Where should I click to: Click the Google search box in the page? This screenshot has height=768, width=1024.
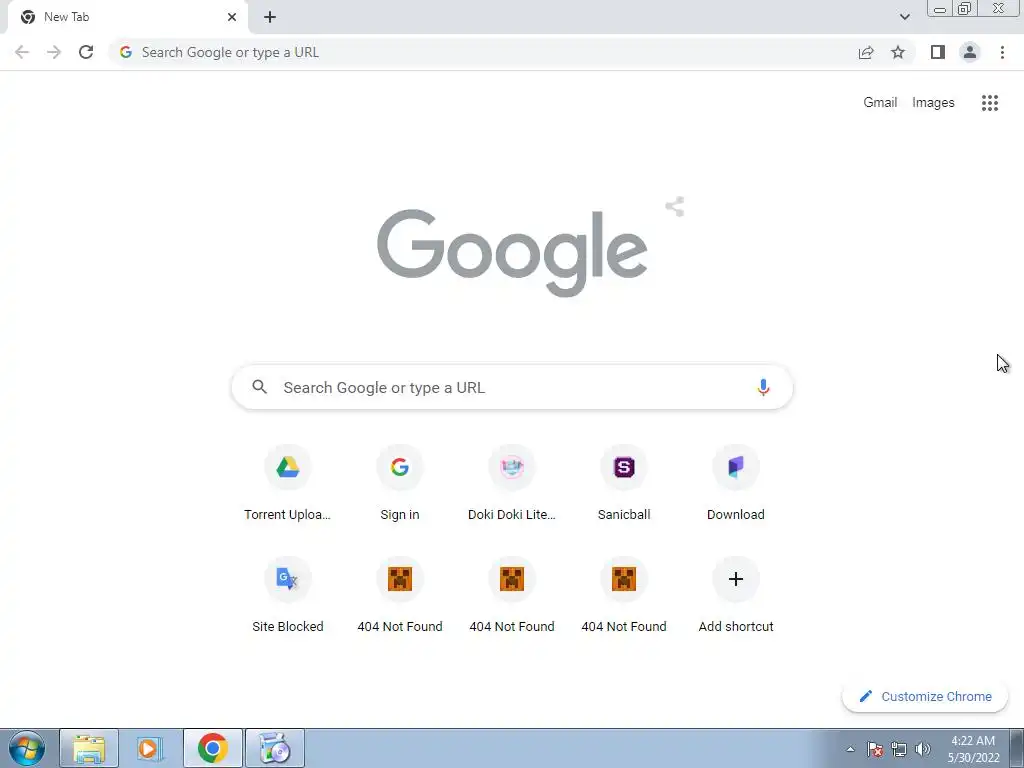coord(512,387)
